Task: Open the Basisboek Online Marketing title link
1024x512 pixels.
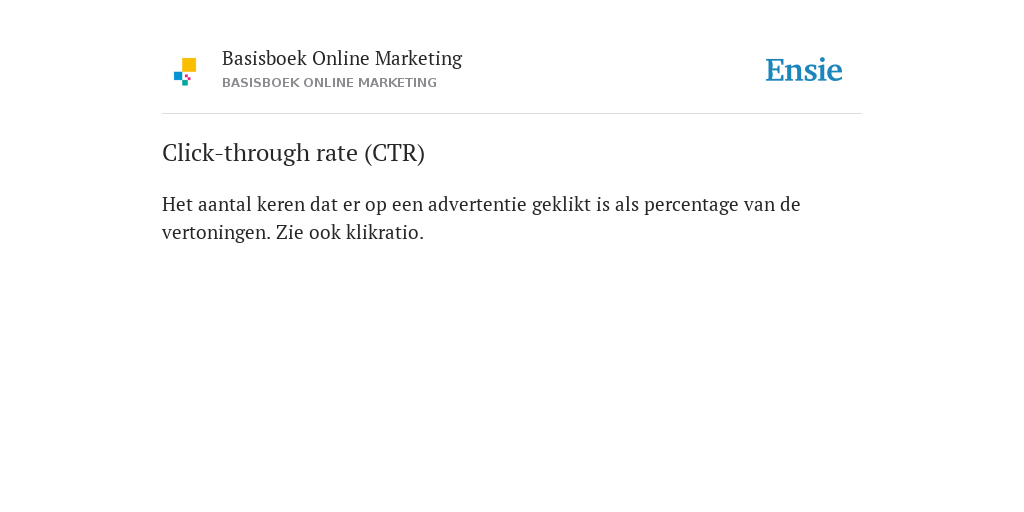Action: tap(342, 58)
